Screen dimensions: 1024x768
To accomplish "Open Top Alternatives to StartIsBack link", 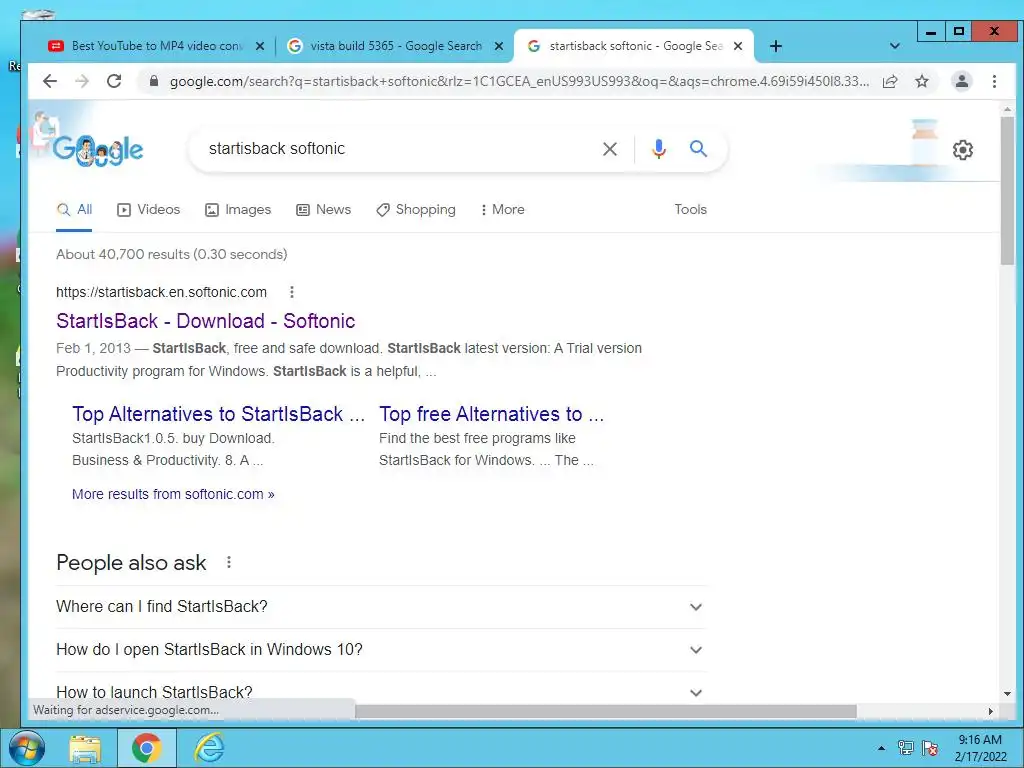I will [218, 414].
